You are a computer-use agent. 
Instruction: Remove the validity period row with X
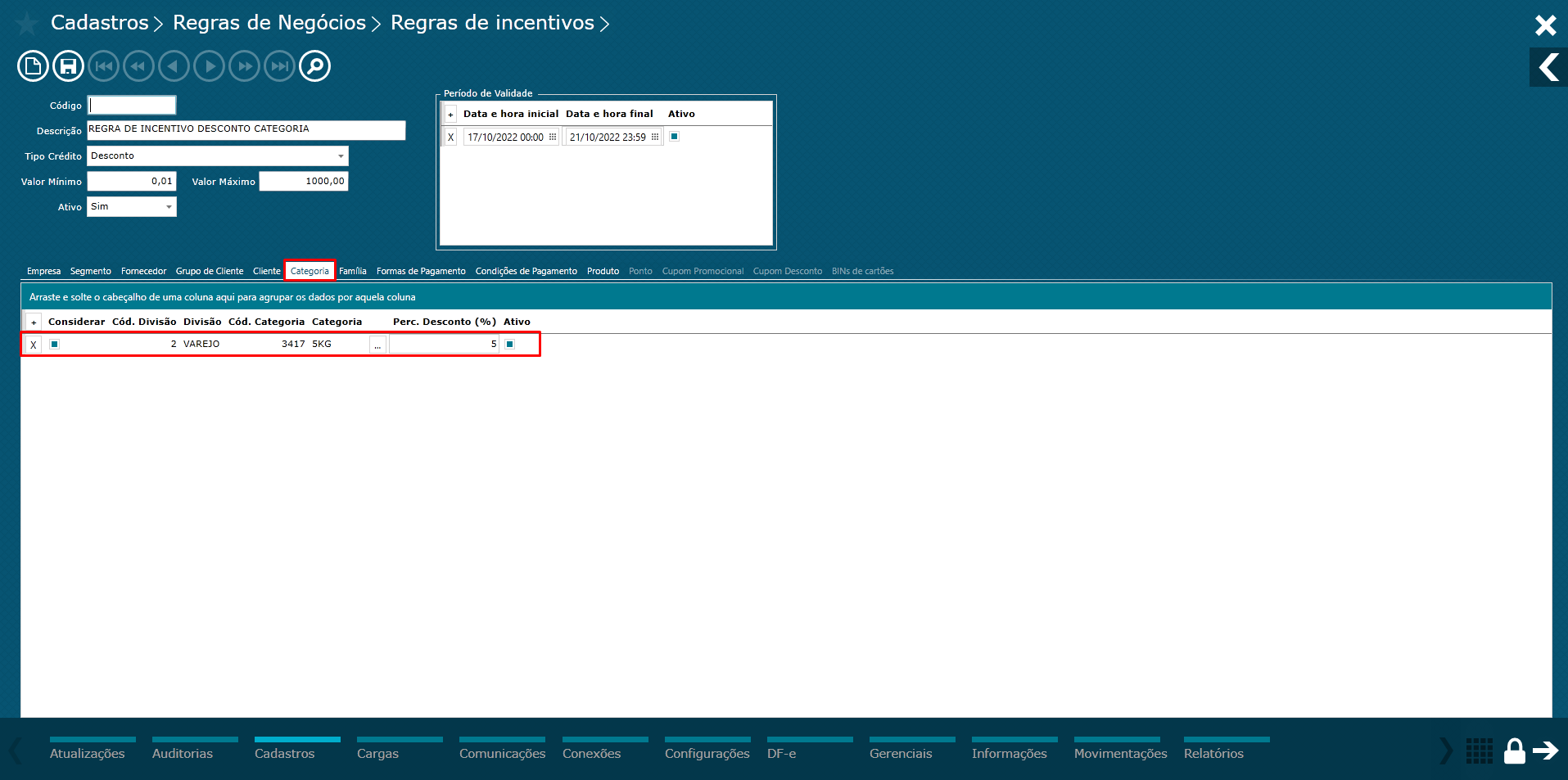(450, 138)
